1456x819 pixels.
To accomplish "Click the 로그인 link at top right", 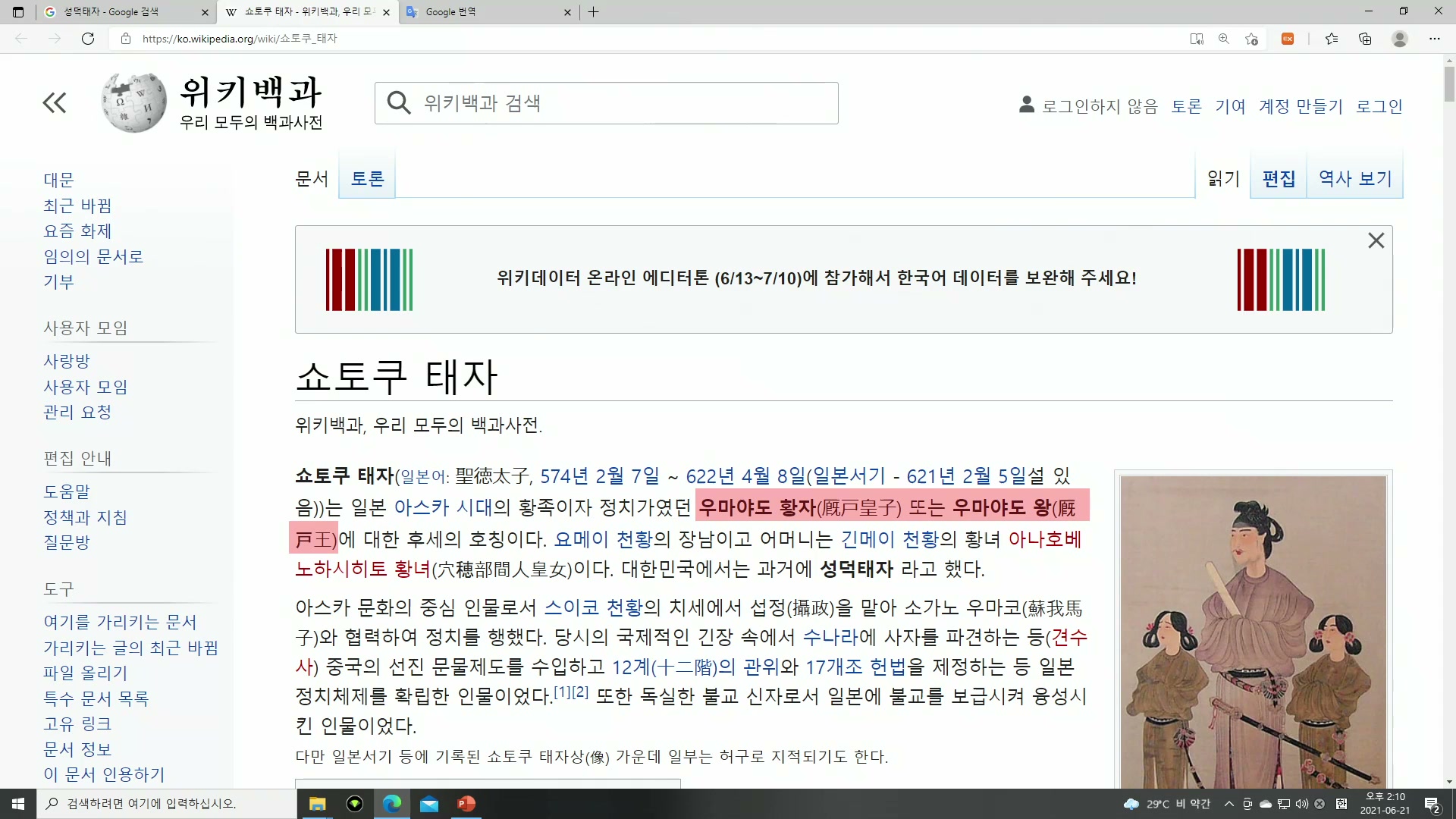I will [1379, 106].
